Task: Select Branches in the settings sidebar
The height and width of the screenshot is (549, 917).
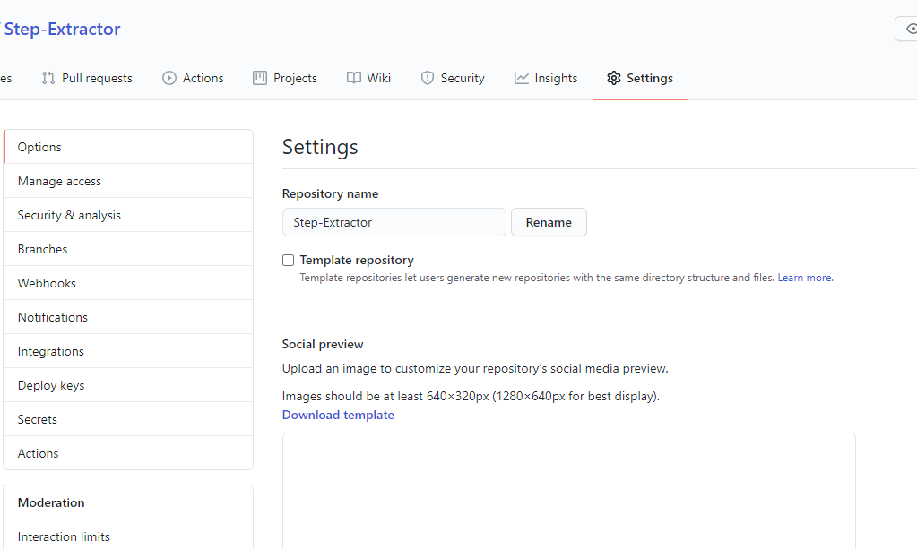Action: pyautogui.click(x=43, y=249)
